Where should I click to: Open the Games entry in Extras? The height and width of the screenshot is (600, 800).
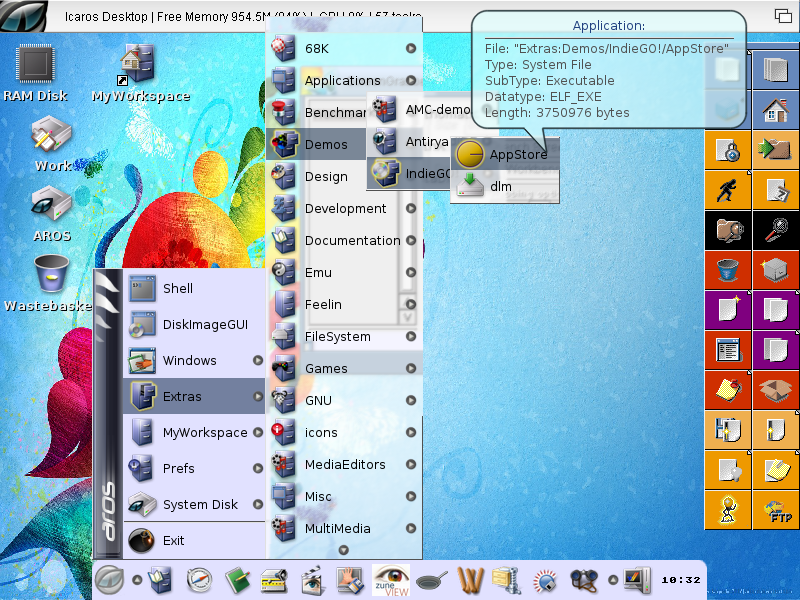point(344,368)
